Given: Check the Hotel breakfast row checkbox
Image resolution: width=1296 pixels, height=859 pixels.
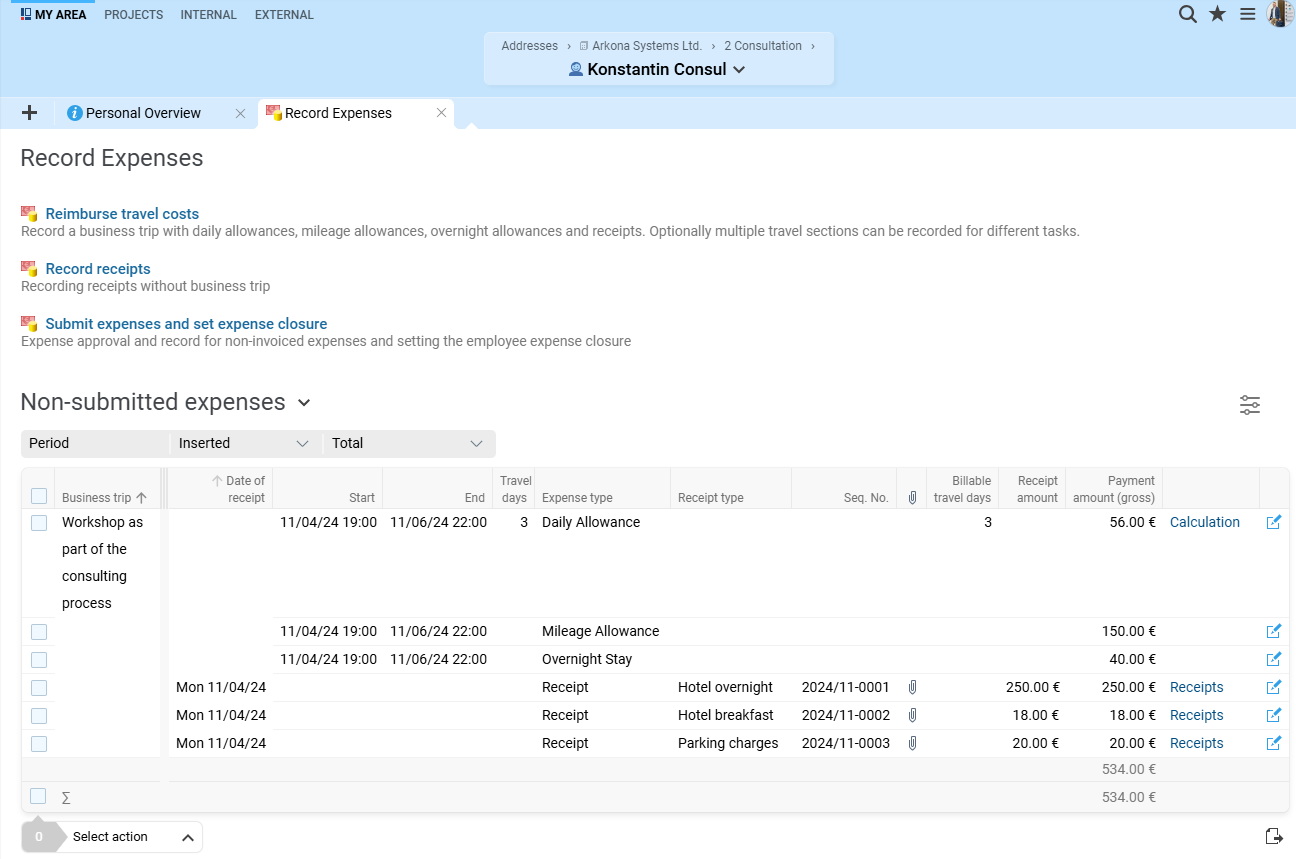Looking at the screenshot, I should tap(39, 716).
